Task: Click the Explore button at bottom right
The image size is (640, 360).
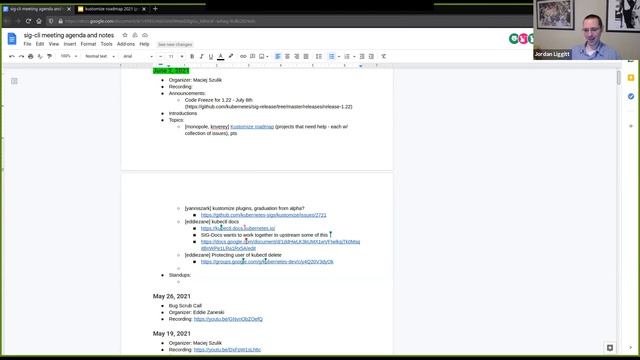Action: coord(610,348)
